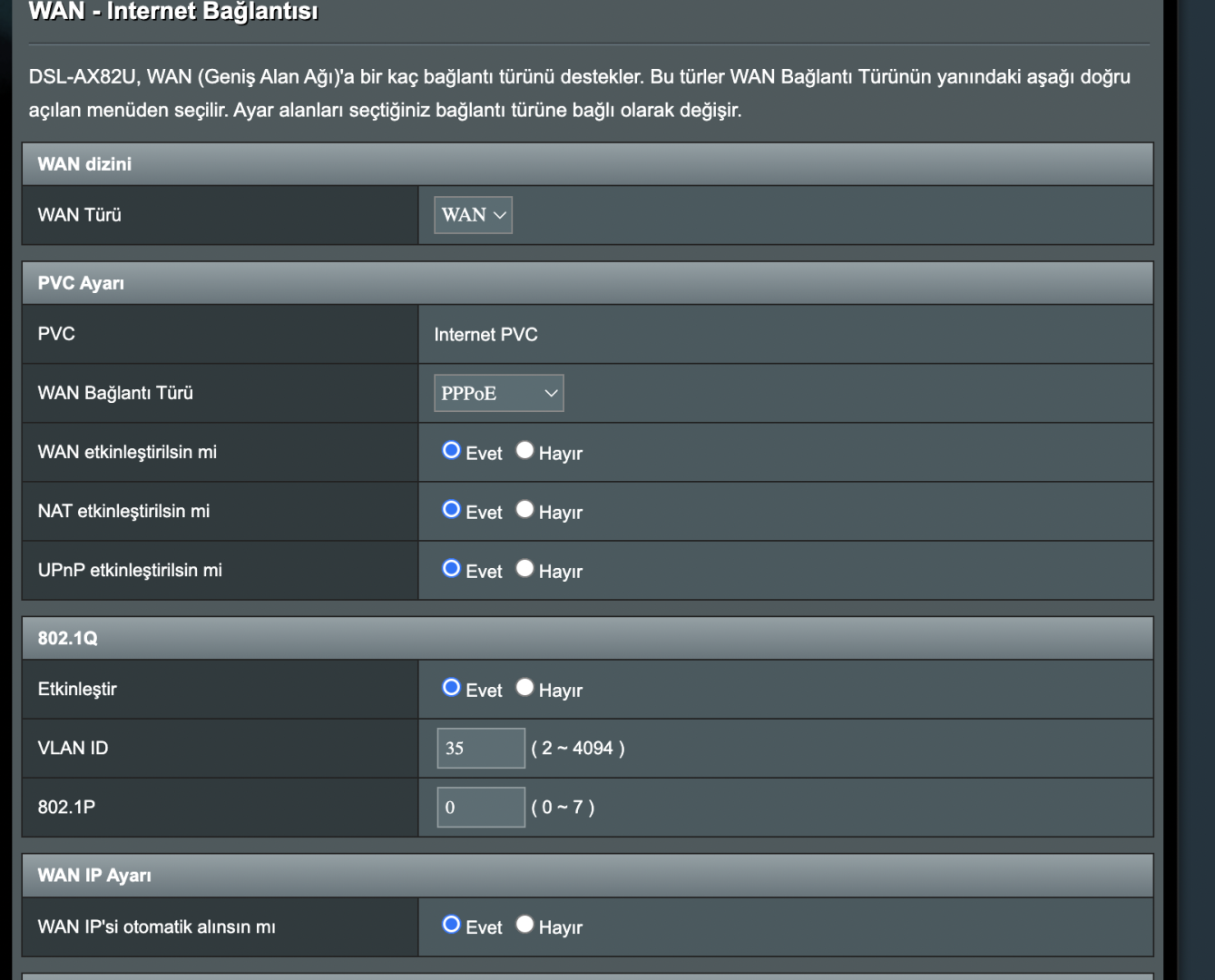The height and width of the screenshot is (980, 1215).
Task: Click the WAN dizini section header
Action: [x=84, y=164]
